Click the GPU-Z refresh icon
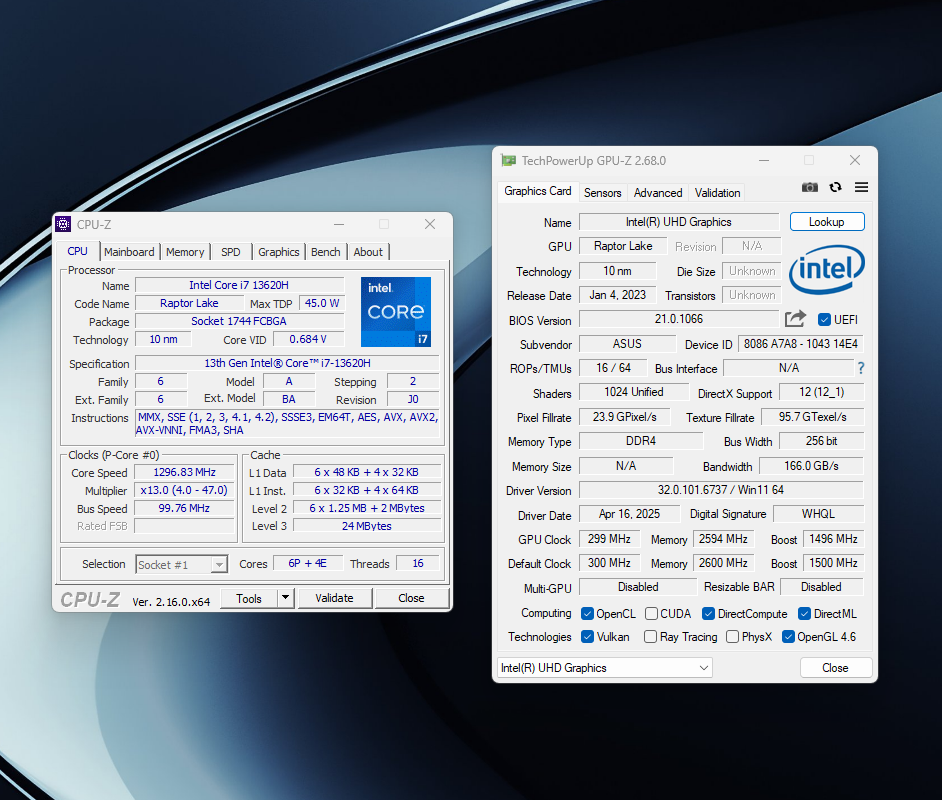The width and height of the screenshot is (942, 800). [x=835, y=188]
